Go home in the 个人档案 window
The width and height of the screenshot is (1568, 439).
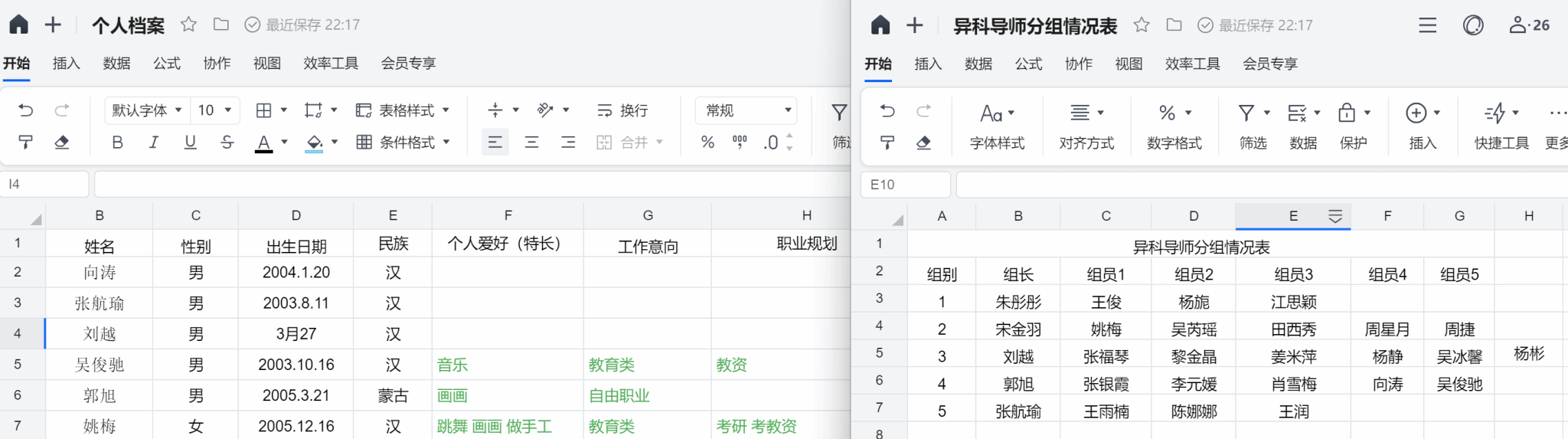[x=19, y=25]
